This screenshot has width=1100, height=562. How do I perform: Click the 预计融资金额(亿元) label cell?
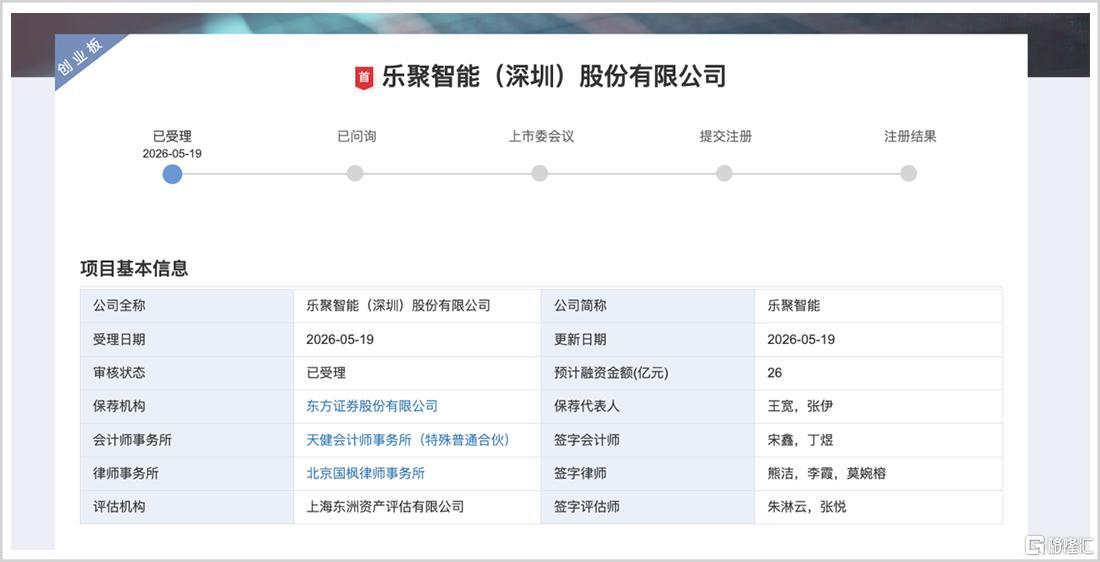tap(648, 373)
